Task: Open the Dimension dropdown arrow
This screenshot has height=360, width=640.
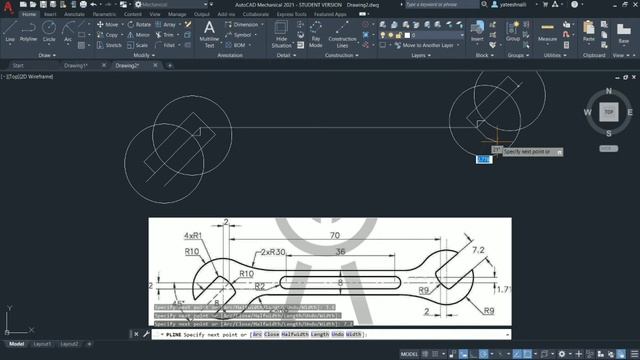Action: (x=262, y=24)
